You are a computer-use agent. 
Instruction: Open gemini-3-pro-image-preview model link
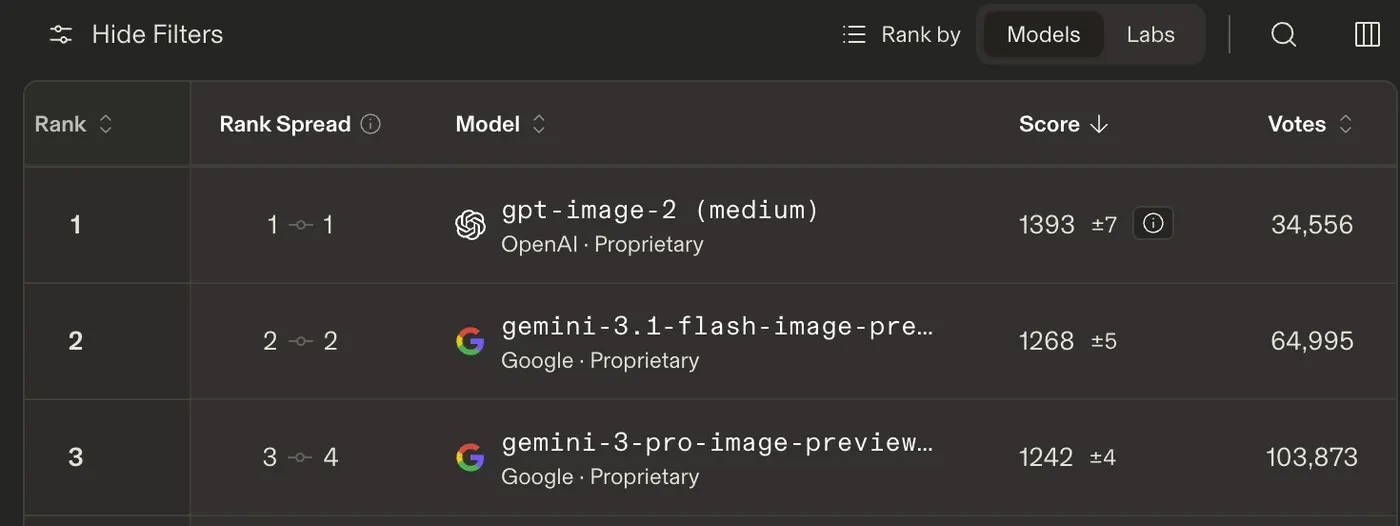pyautogui.click(x=717, y=442)
